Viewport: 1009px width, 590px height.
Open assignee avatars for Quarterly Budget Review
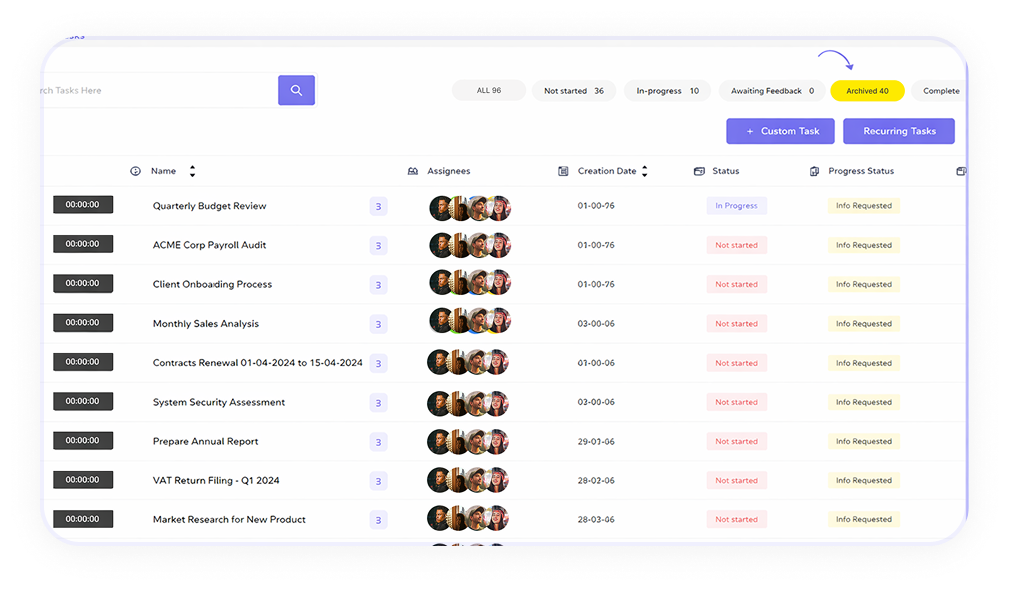tap(470, 208)
